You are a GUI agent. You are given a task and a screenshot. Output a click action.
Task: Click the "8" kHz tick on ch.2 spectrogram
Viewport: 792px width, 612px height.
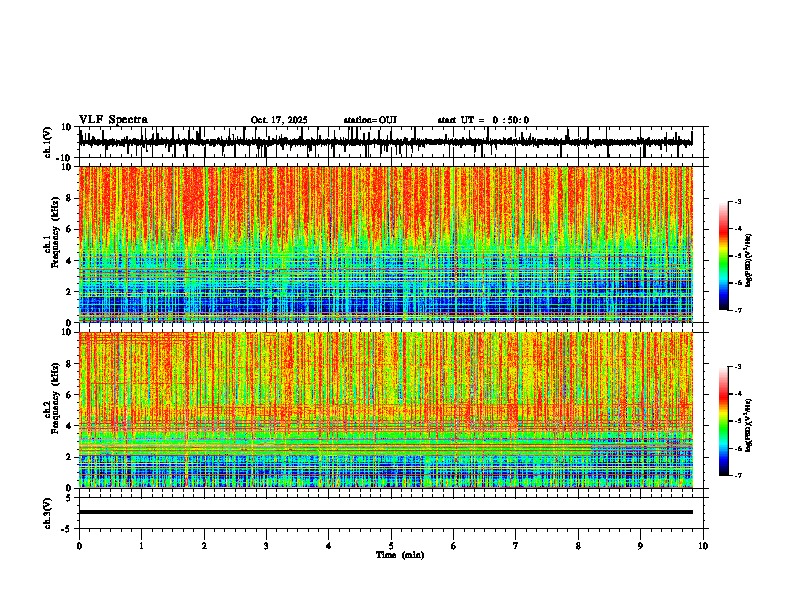point(69,364)
